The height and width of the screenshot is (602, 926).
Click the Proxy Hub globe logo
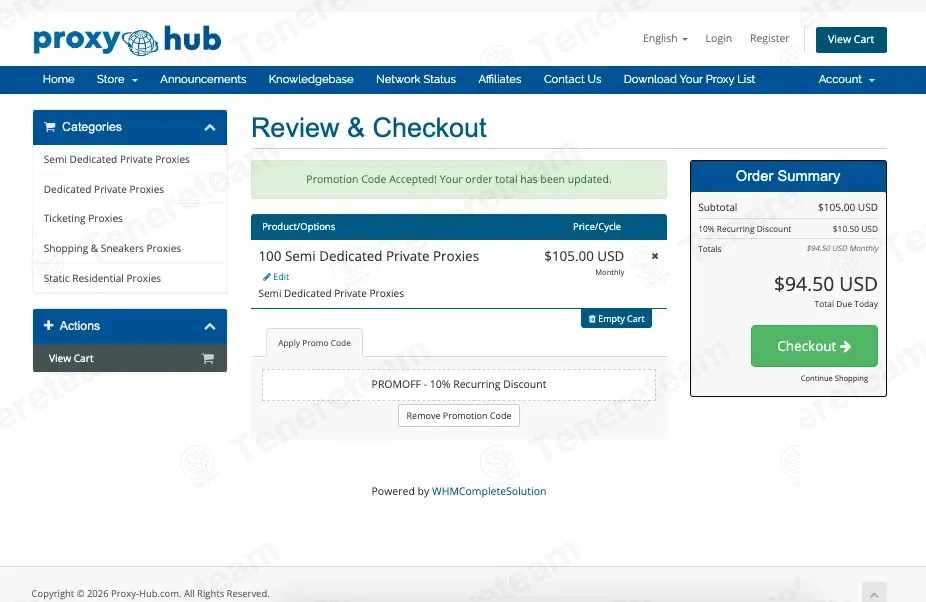click(128, 40)
